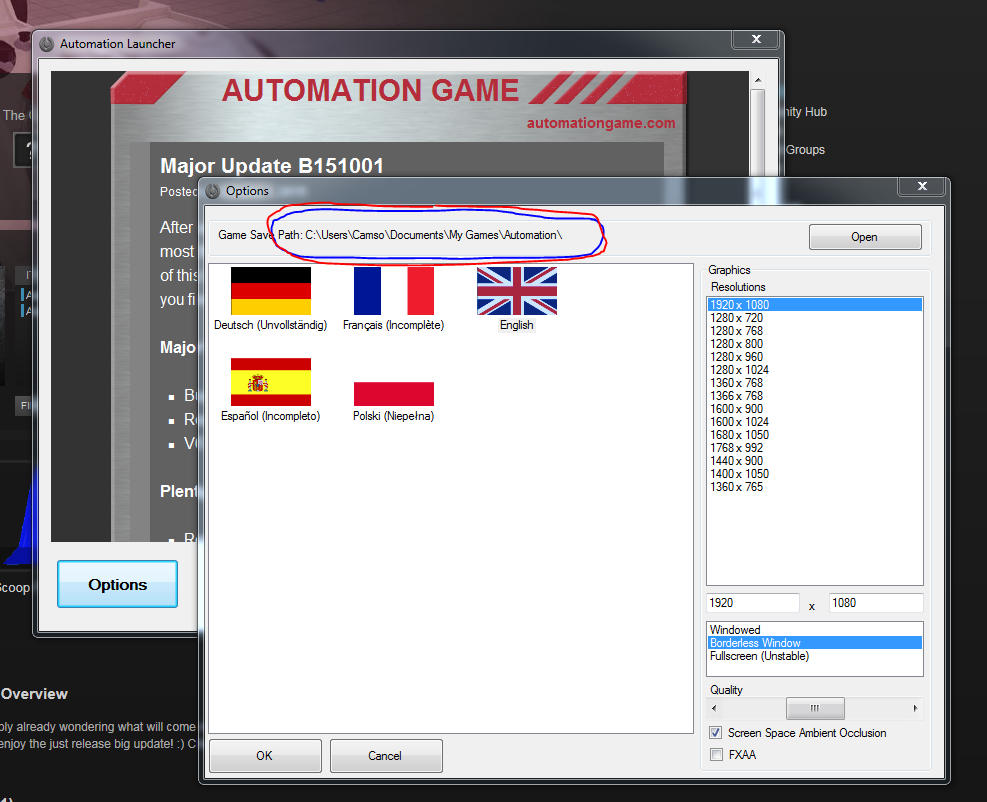Cancel the Options dialog
Viewport: 987px width, 802px height.
tap(385, 756)
